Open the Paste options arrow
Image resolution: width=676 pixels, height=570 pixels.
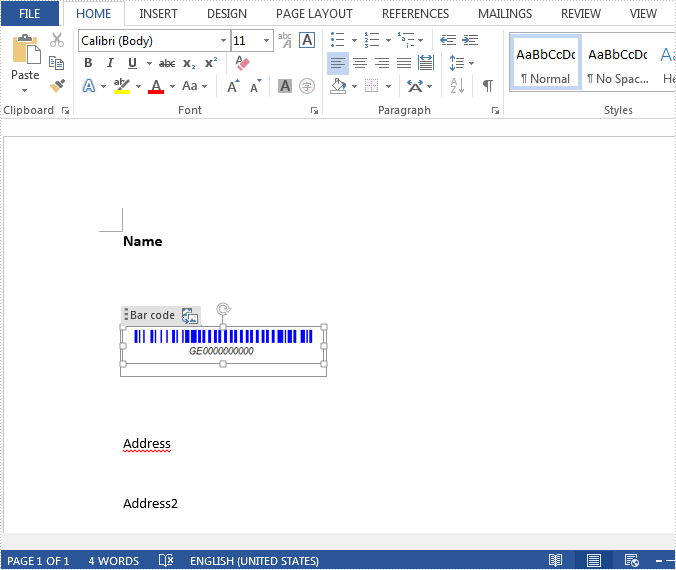click(x=25, y=90)
